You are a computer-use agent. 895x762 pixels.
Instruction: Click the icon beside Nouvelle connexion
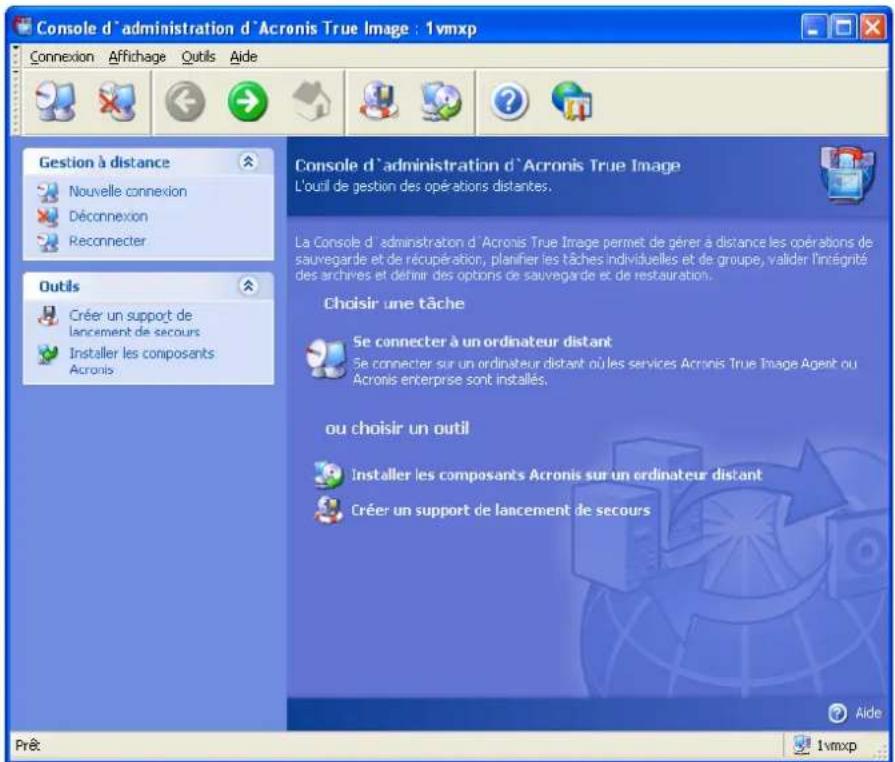pyautogui.click(x=48, y=192)
